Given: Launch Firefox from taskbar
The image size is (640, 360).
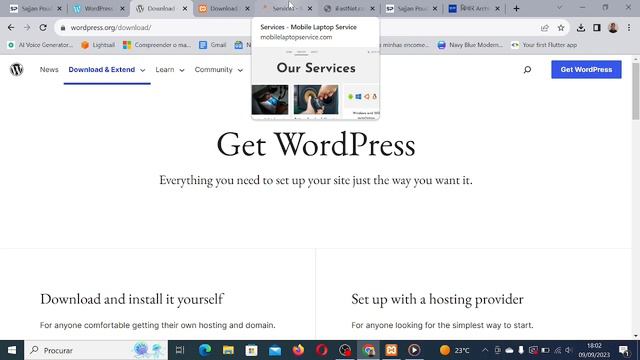Looking at the screenshot, I should (x=298, y=350).
